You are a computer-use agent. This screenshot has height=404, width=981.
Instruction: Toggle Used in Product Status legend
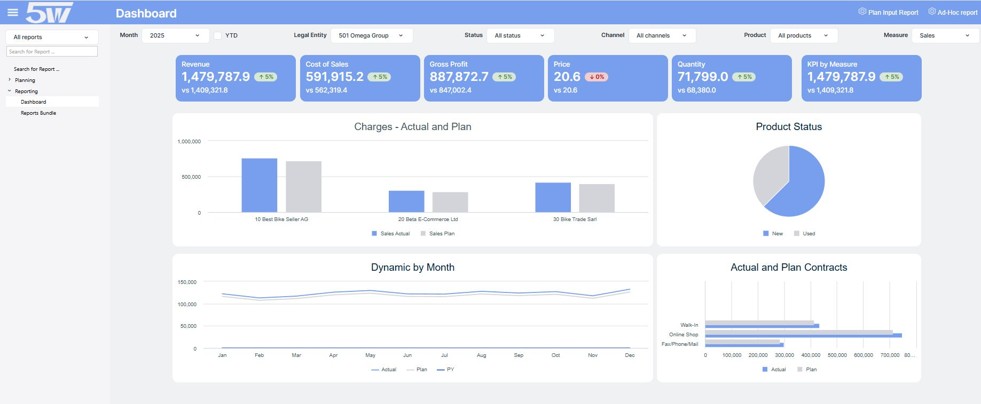tap(804, 233)
